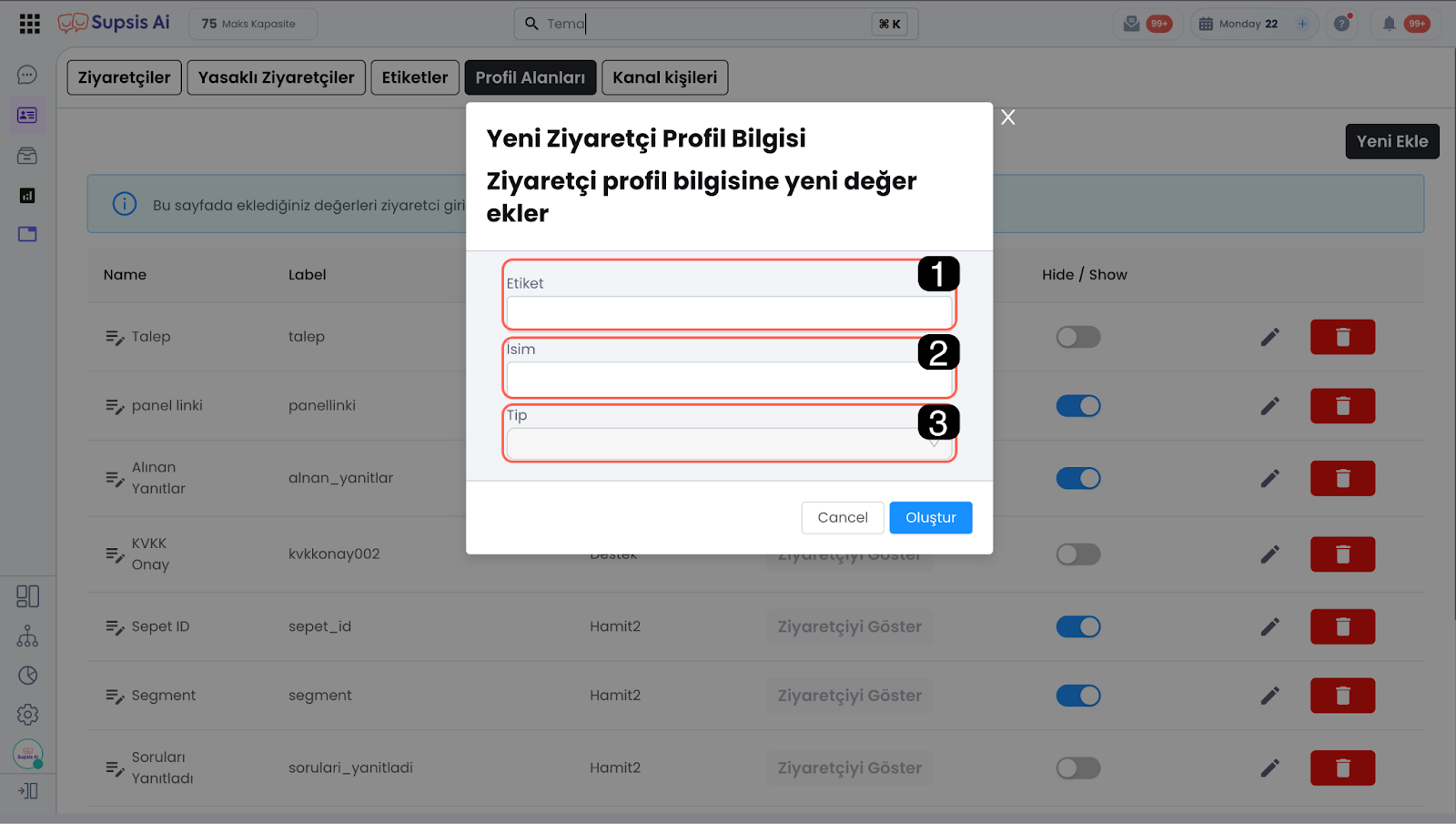Open the help question mark icon
The image size is (1456, 824).
1341,24
